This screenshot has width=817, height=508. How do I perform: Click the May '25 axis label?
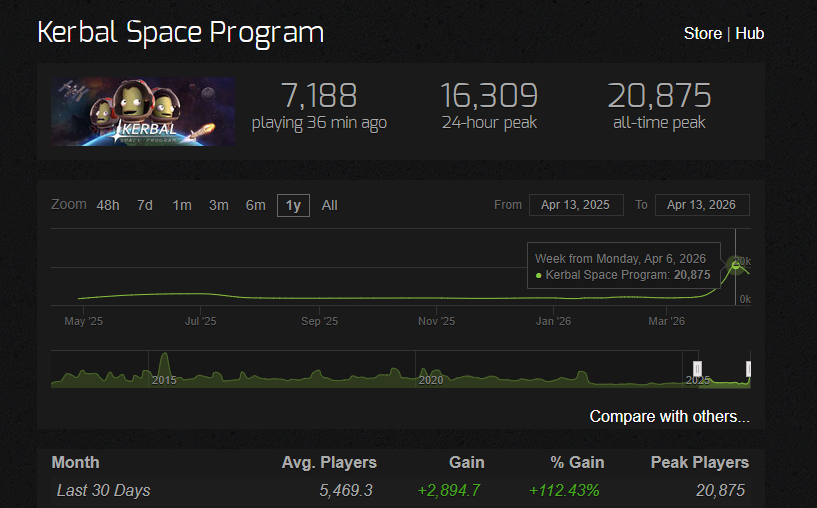[x=83, y=321]
